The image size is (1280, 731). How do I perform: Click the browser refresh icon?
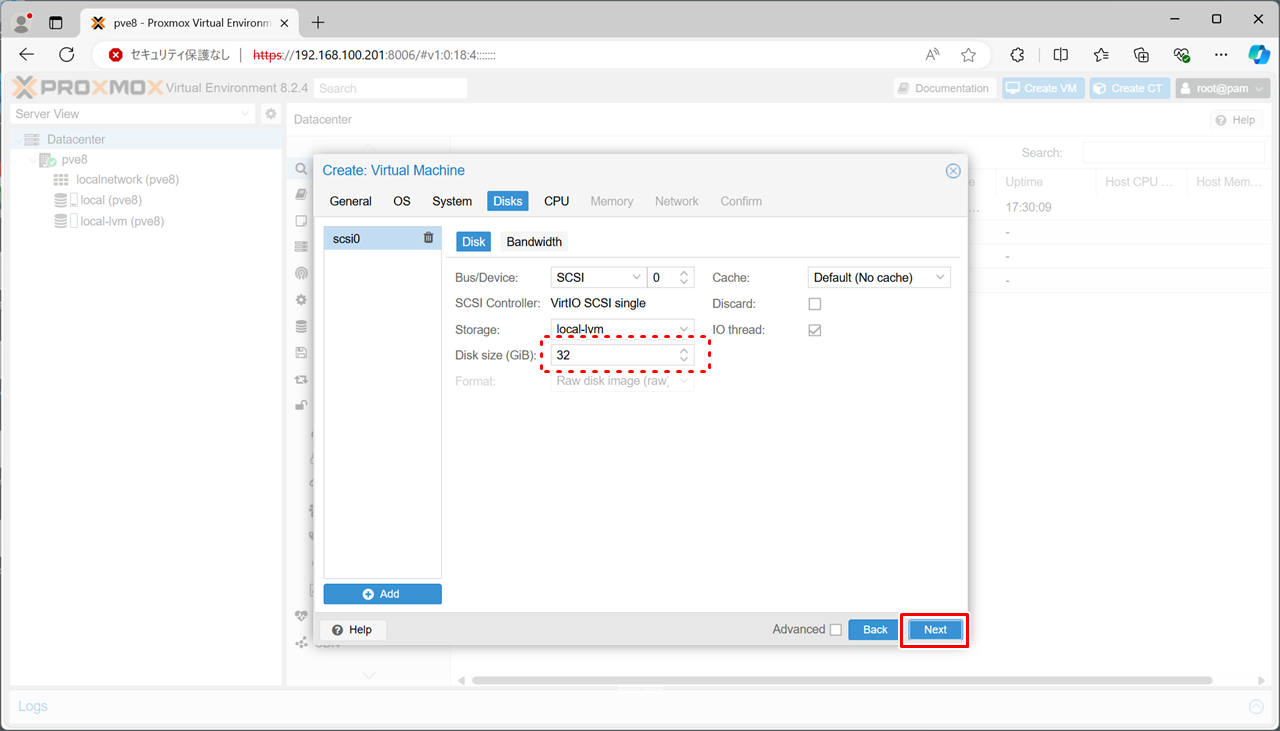click(67, 55)
